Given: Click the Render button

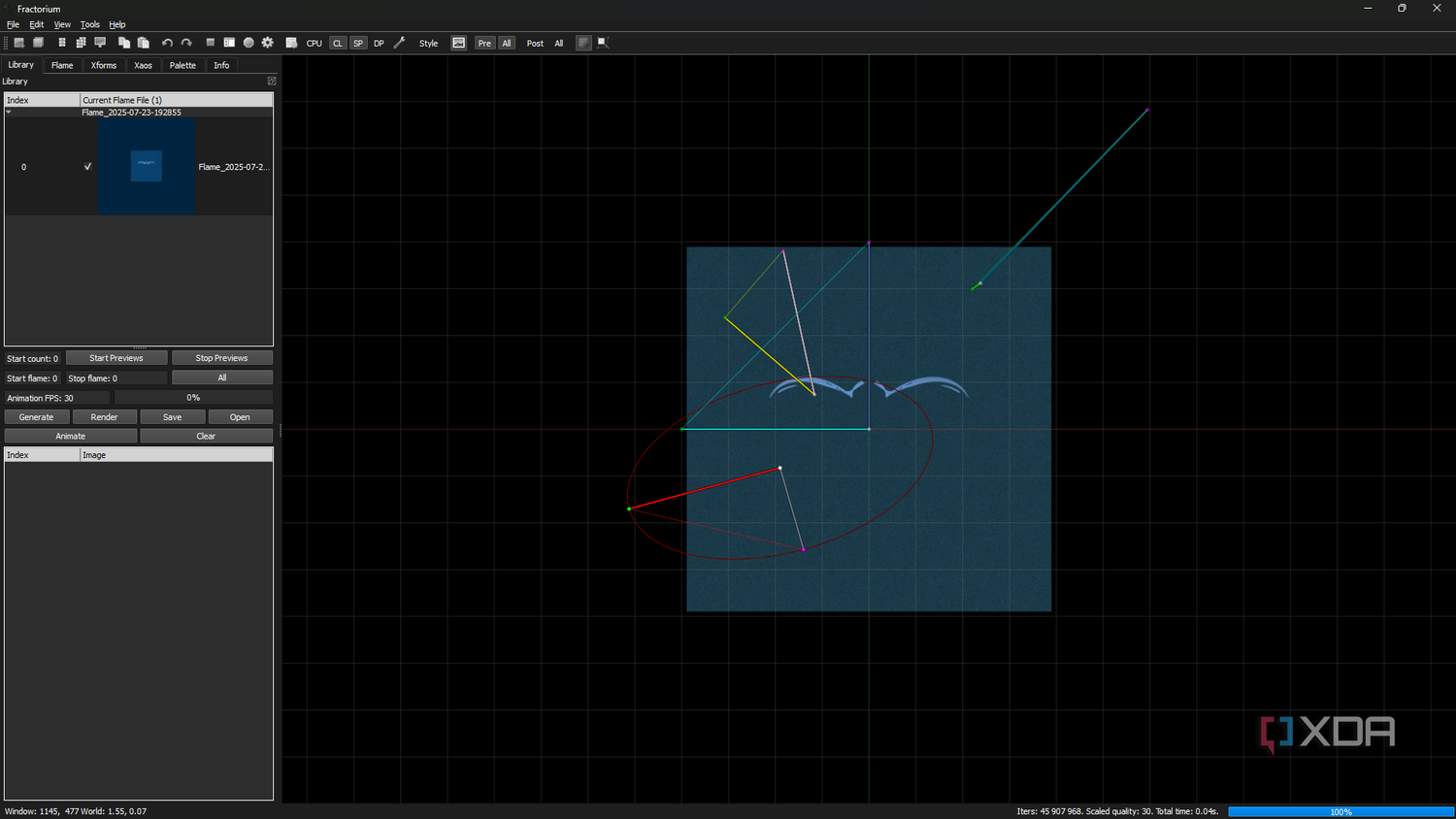Looking at the screenshot, I should [x=105, y=417].
